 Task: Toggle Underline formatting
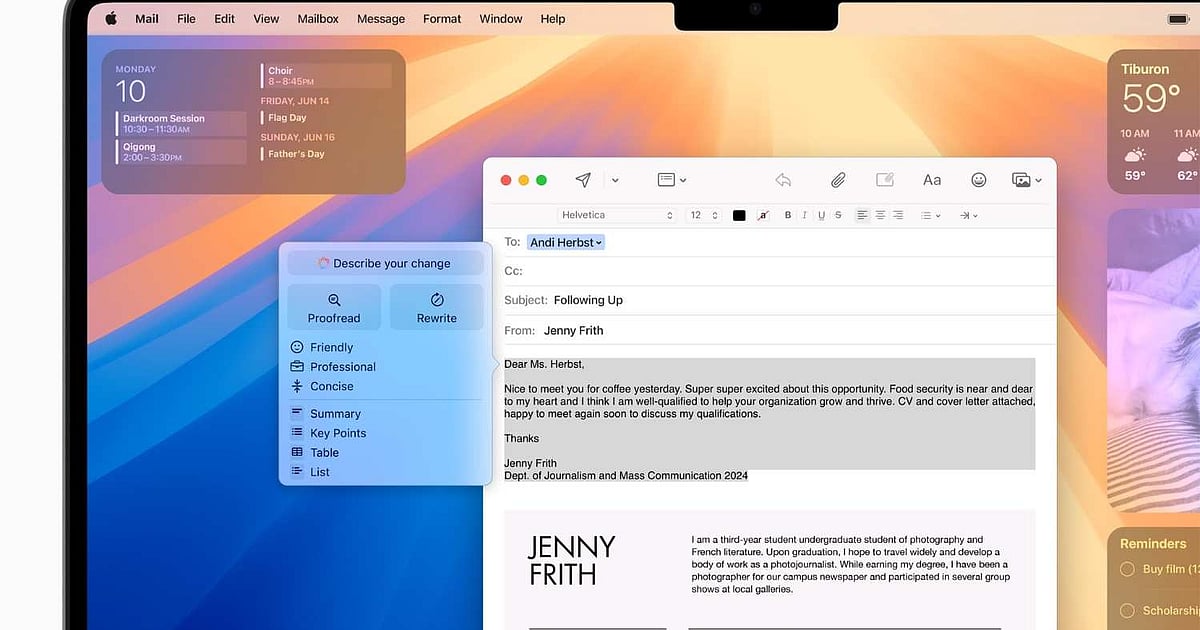821,215
